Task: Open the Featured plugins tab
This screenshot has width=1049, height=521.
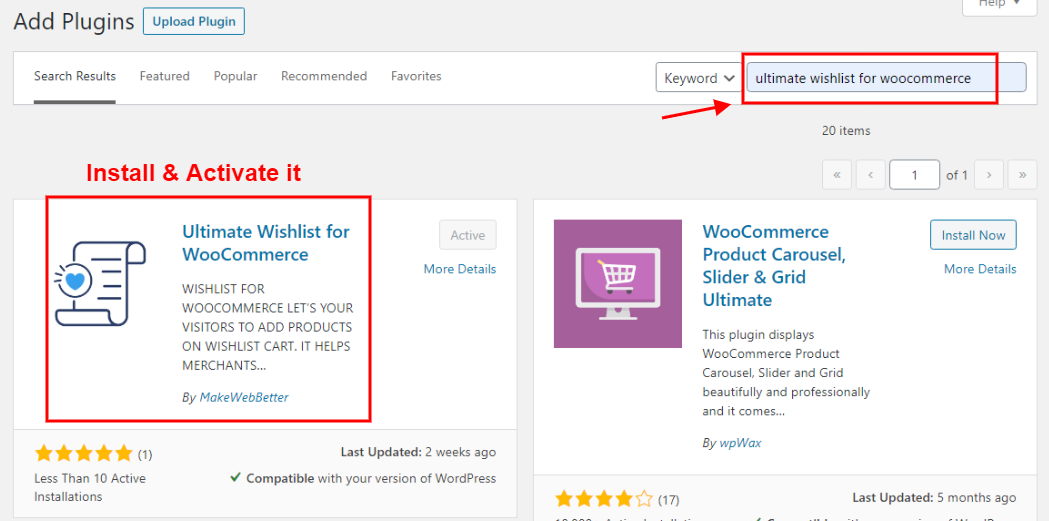Action: tap(165, 76)
